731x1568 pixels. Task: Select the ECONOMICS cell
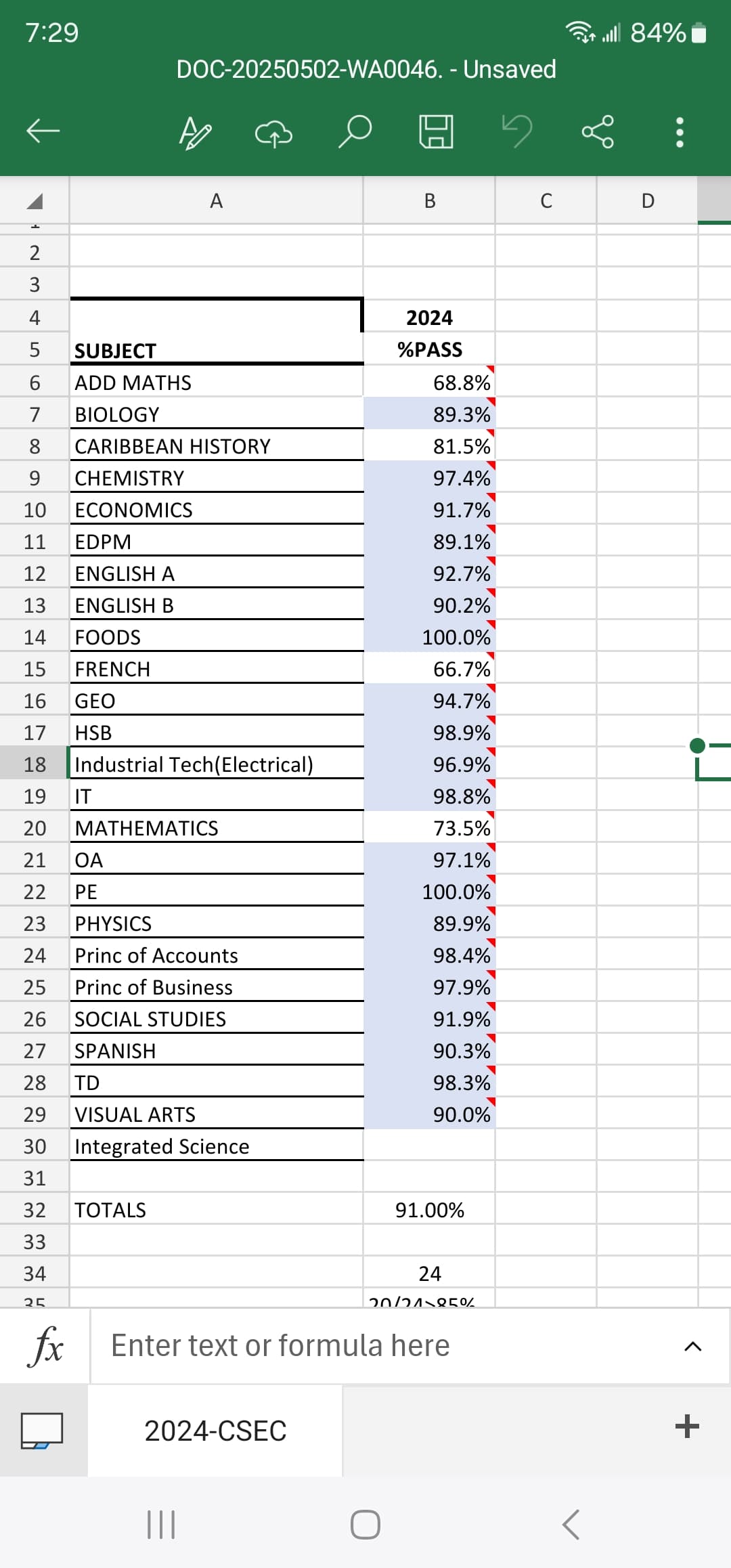pos(217,510)
